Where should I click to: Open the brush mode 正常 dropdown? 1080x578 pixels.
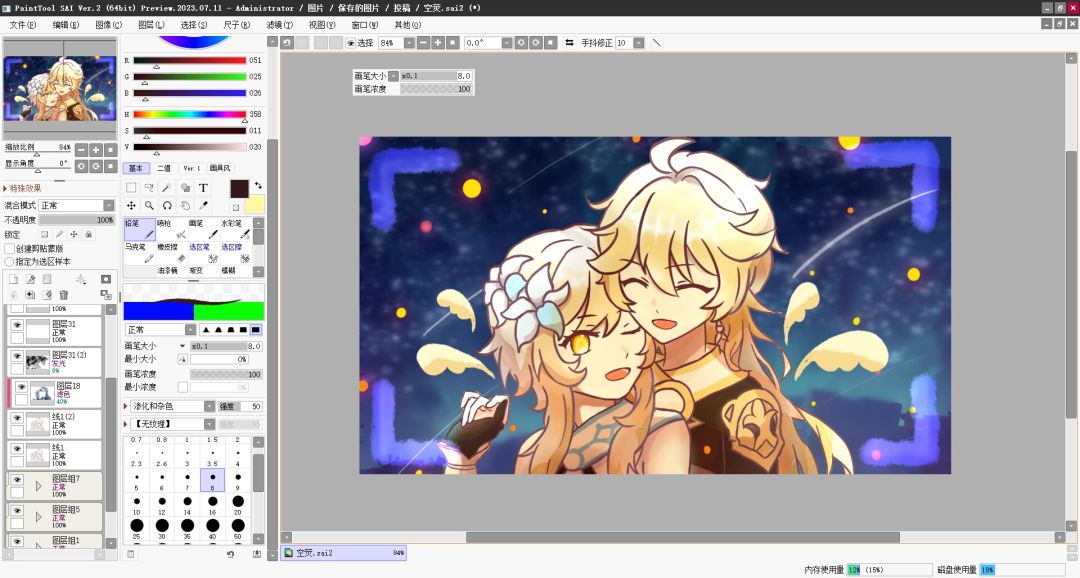(160, 330)
